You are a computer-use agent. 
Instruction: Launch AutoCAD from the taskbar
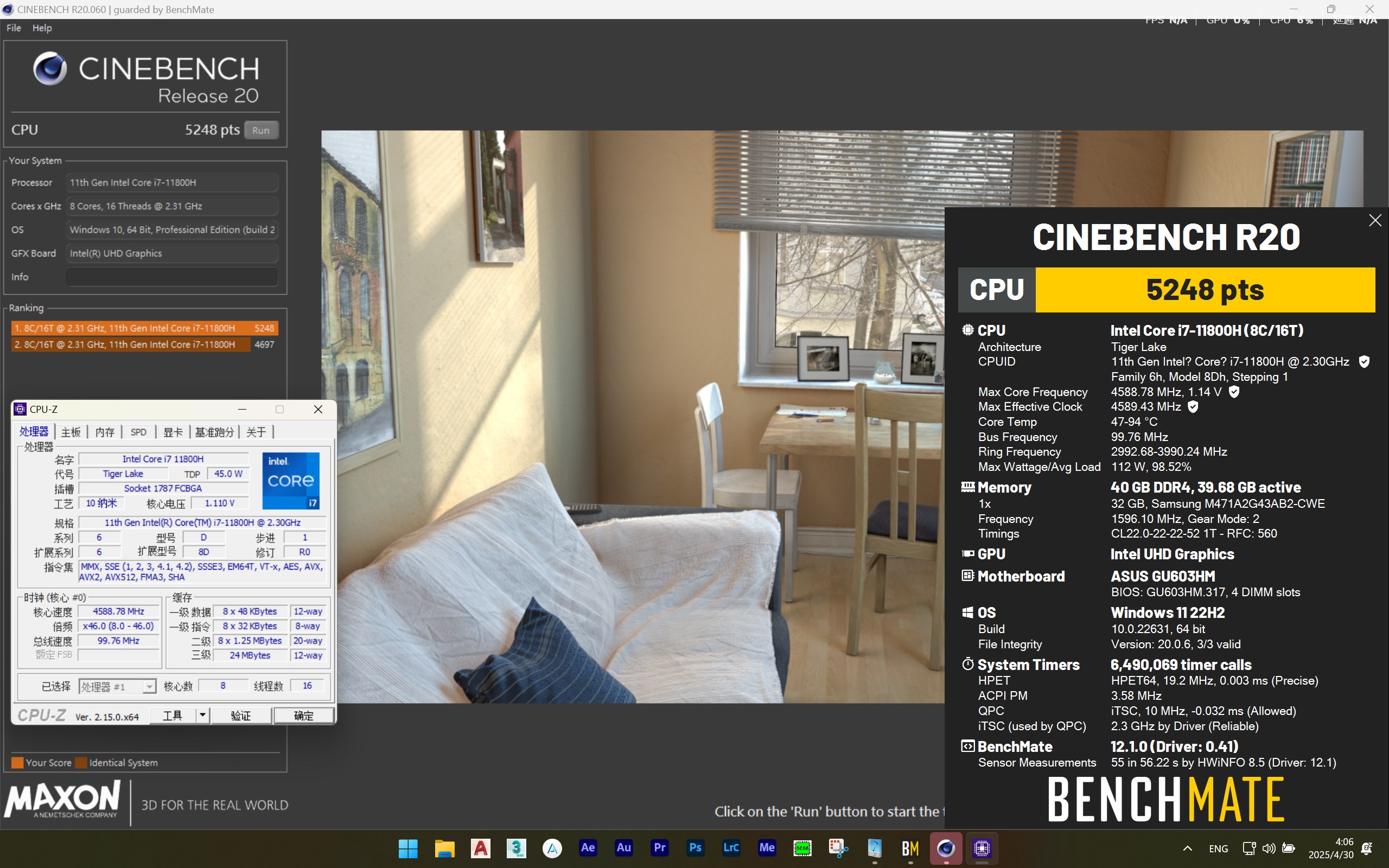pos(480,848)
